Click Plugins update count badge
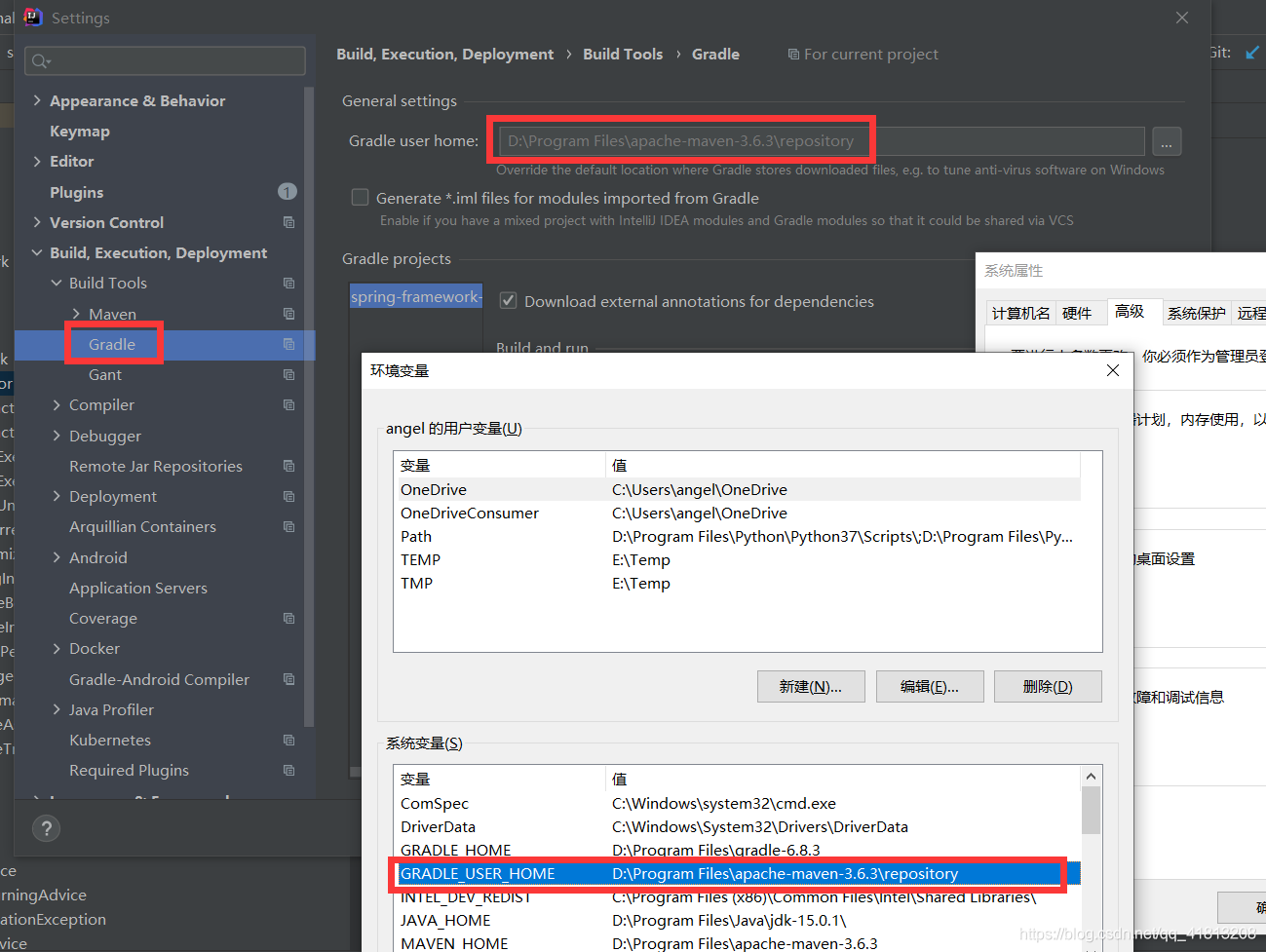Screen dimensions: 1266x952 pos(288,191)
